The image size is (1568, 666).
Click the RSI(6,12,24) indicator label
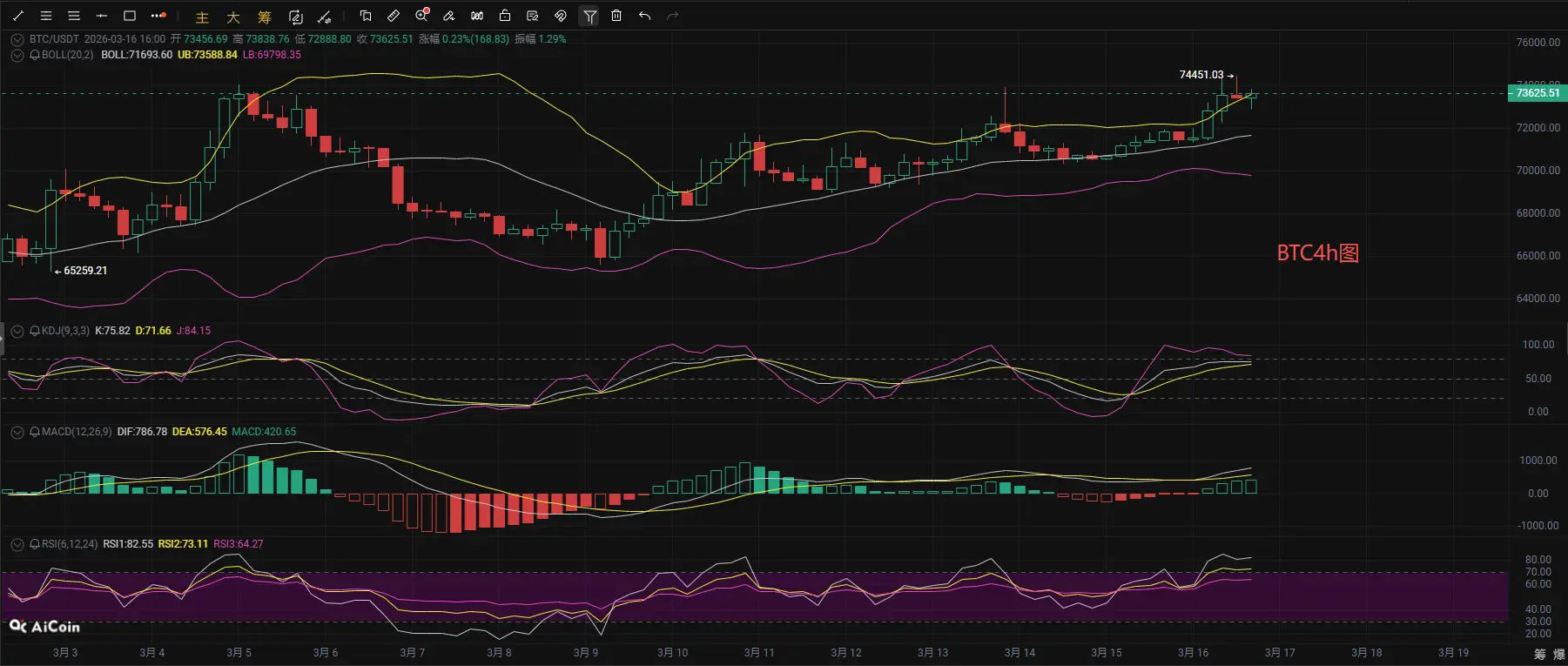coord(70,544)
